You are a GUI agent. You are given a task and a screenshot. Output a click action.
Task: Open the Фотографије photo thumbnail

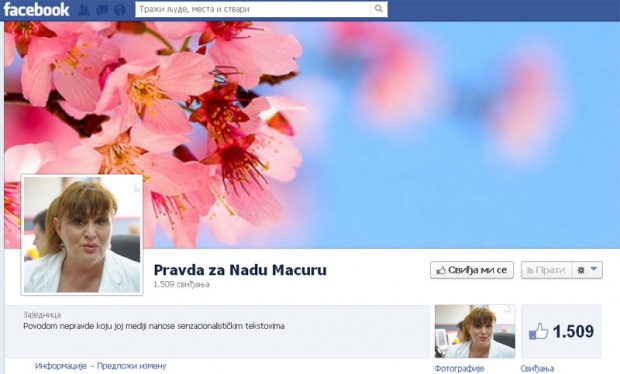[x=475, y=331]
